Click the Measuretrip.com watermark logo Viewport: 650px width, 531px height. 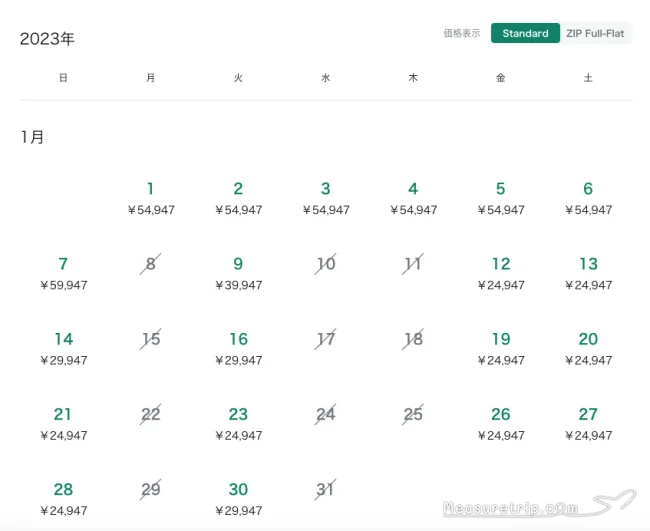pos(539,504)
